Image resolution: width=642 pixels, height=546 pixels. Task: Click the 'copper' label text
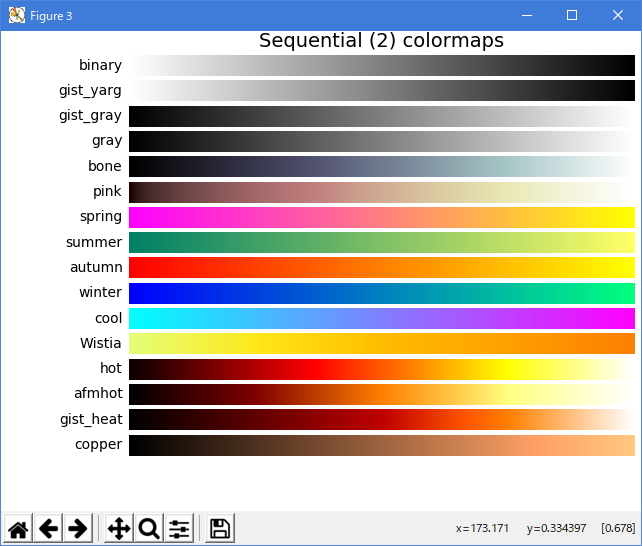(99, 445)
